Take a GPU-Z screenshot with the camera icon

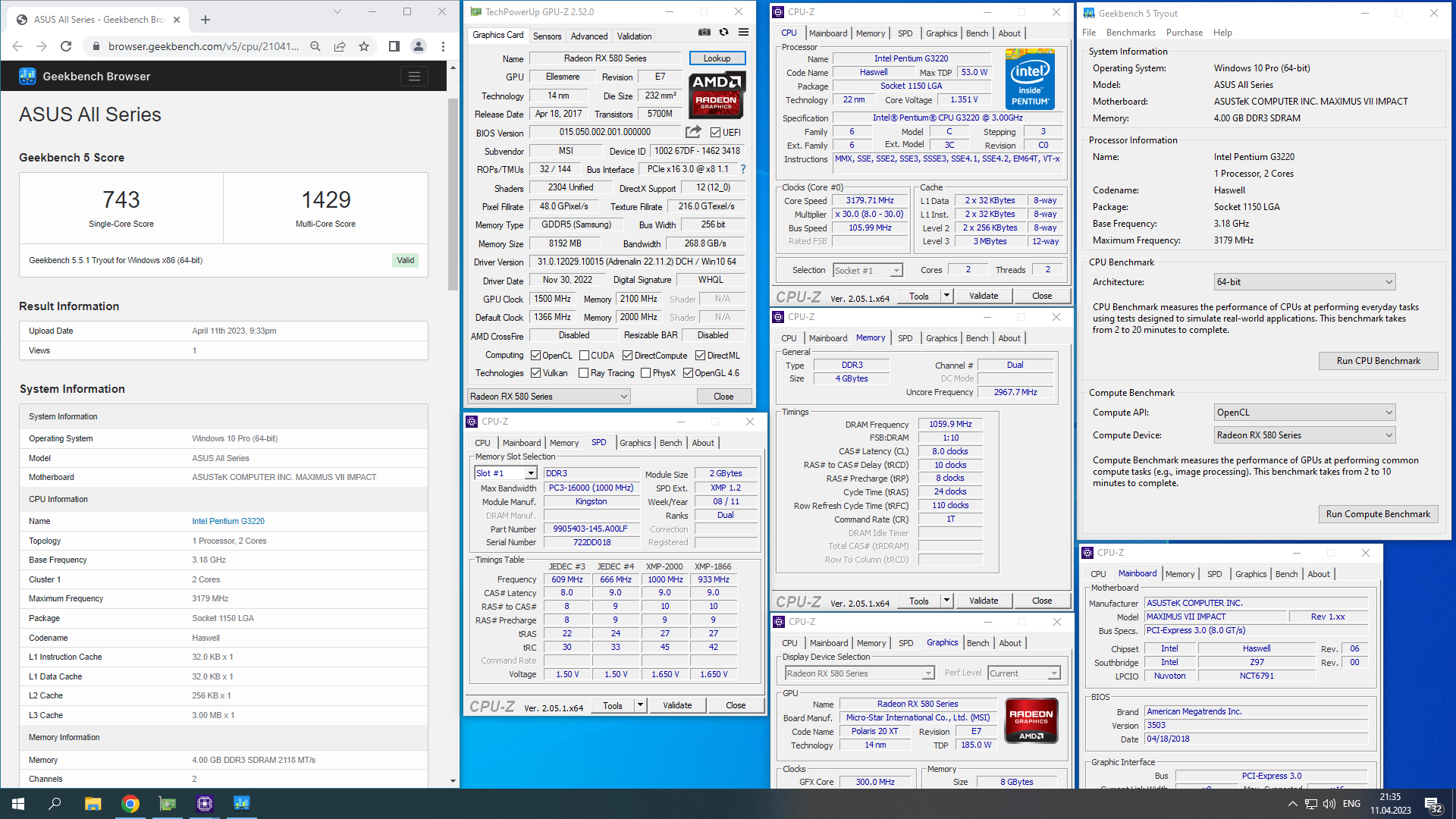(704, 33)
